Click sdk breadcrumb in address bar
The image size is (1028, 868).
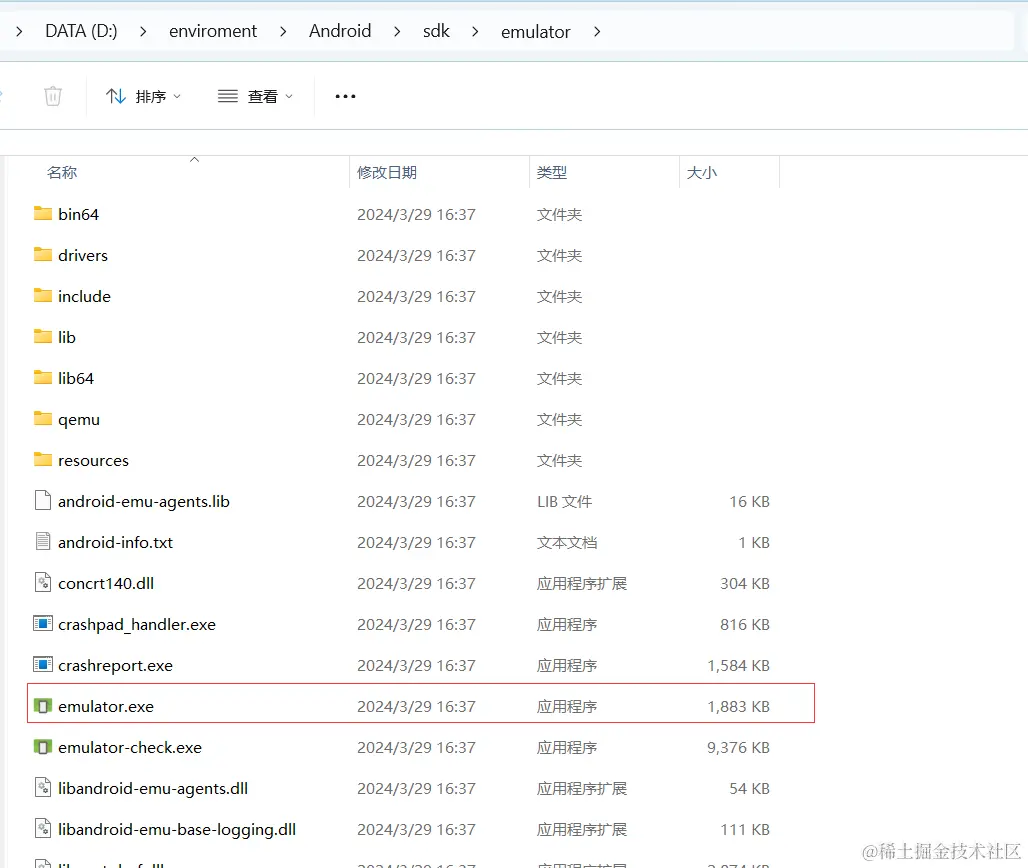tap(436, 31)
